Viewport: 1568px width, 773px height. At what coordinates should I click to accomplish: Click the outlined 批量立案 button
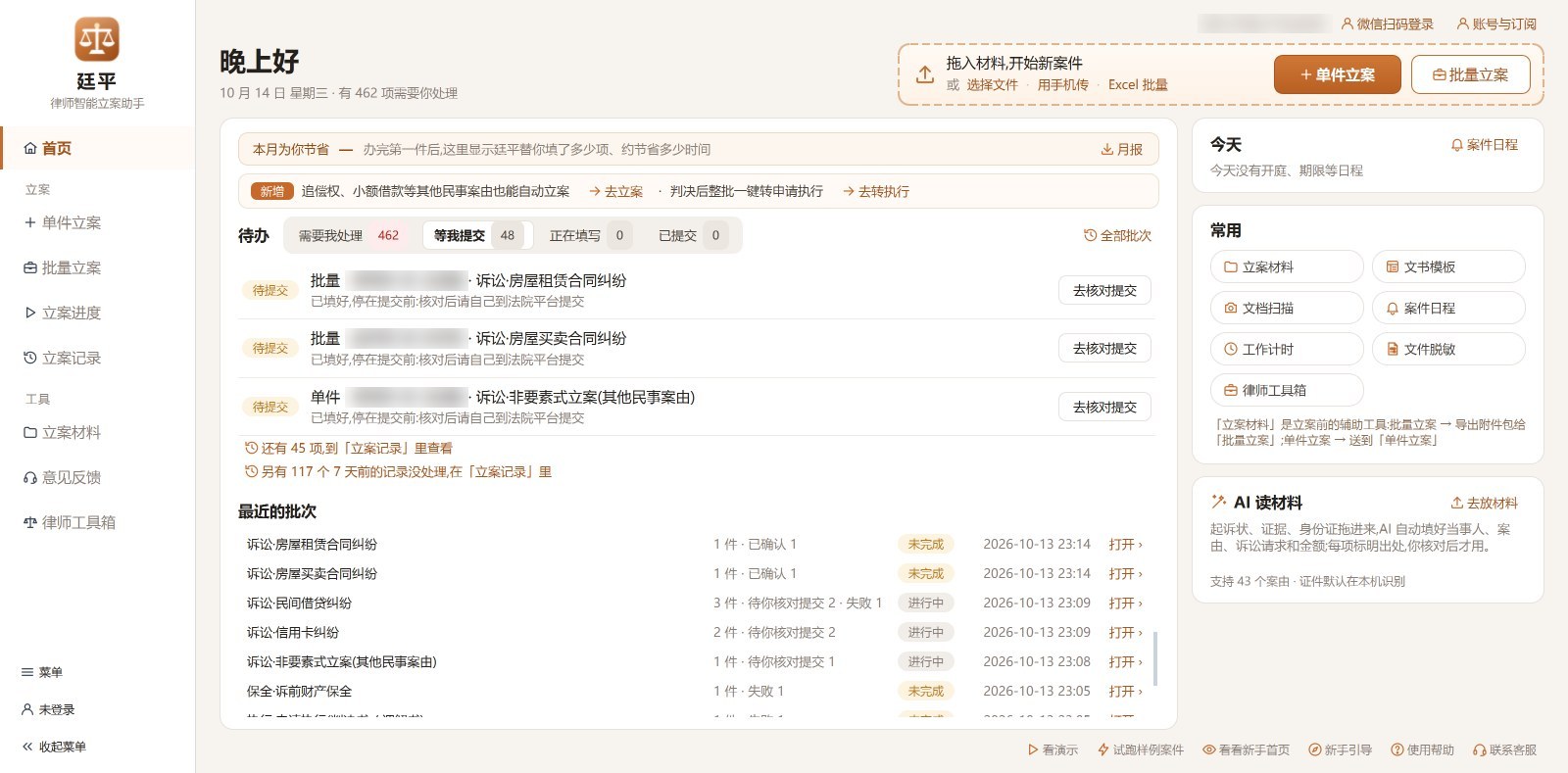coord(1470,74)
